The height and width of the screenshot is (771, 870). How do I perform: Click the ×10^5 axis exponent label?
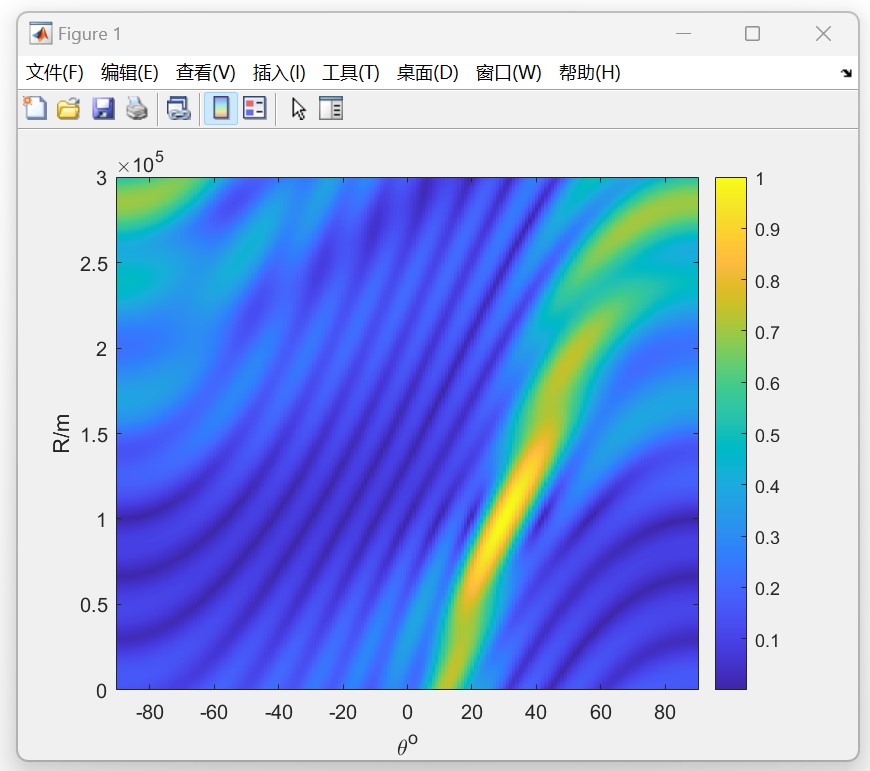click(x=140, y=163)
